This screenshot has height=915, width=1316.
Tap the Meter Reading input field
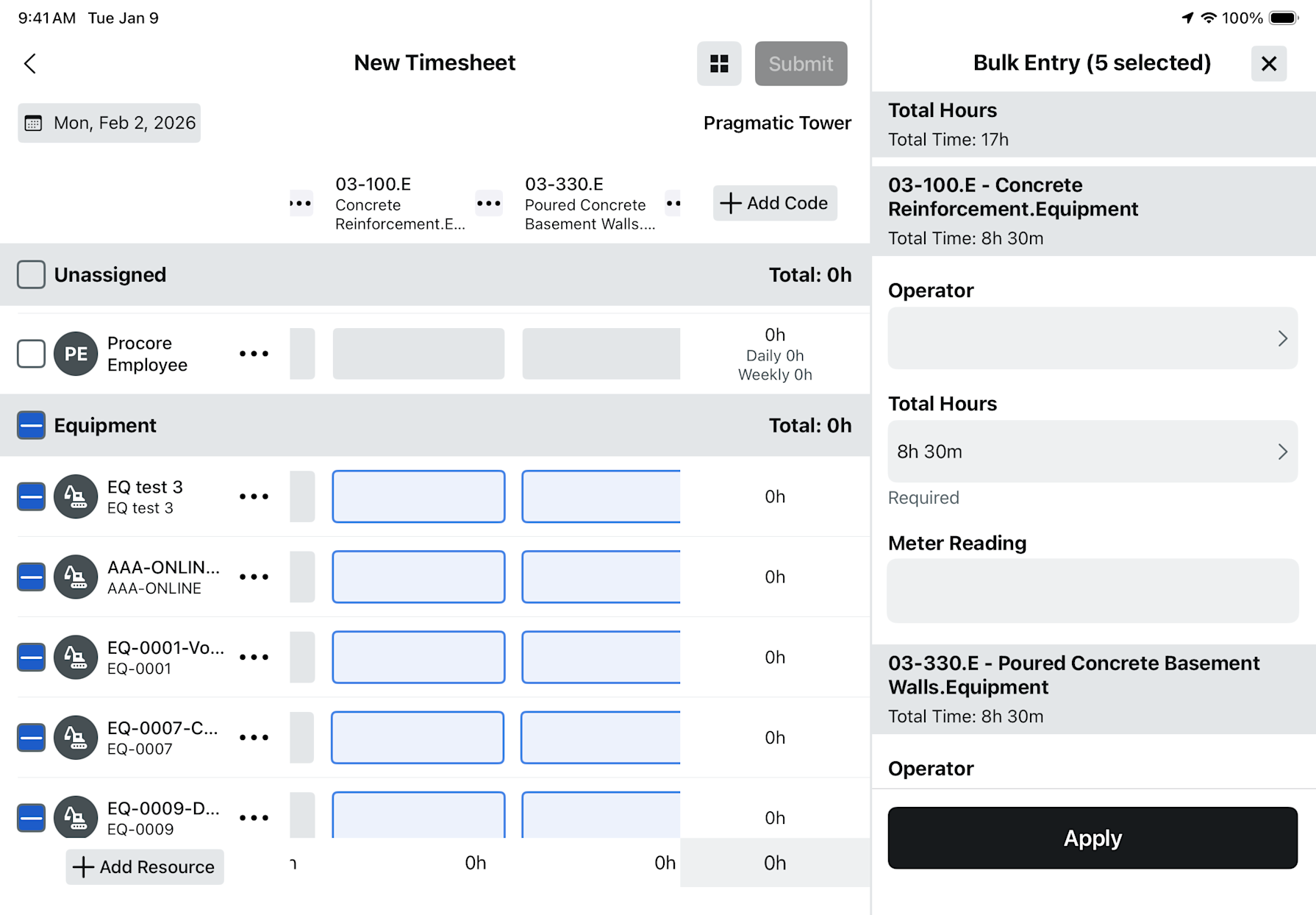tap(1092, 591)
